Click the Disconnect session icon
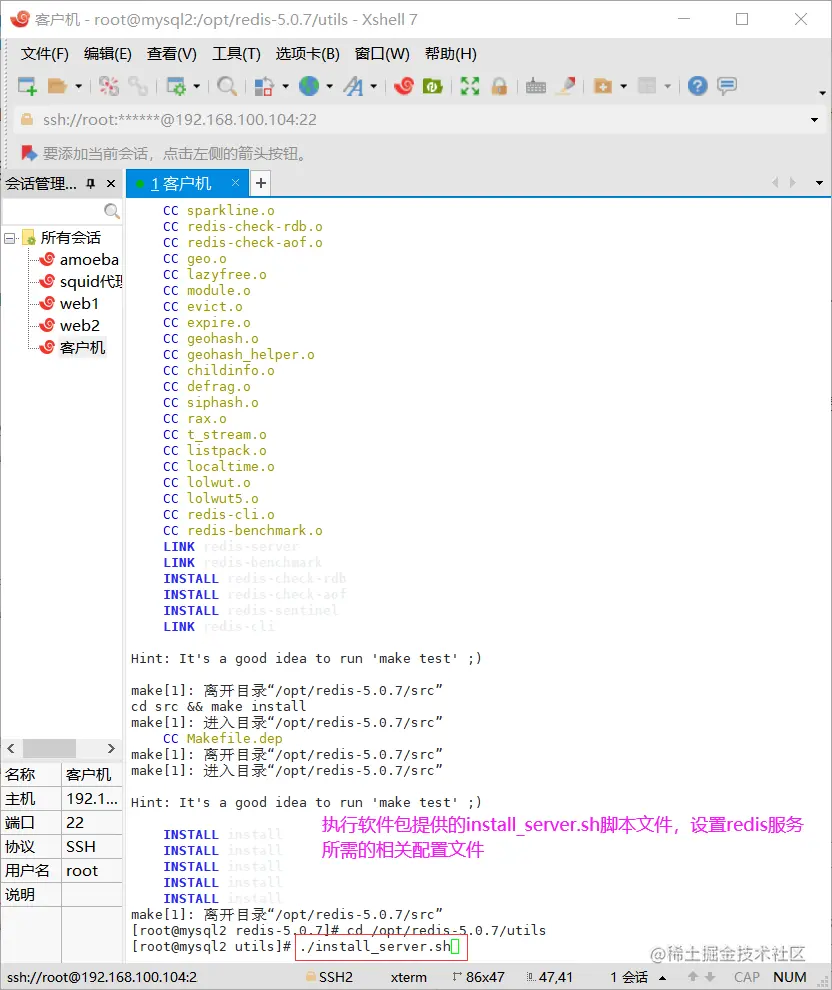Image resolution: width=832 pixels, height=990 pixels. pyautogui.click(x=109, y=86)
